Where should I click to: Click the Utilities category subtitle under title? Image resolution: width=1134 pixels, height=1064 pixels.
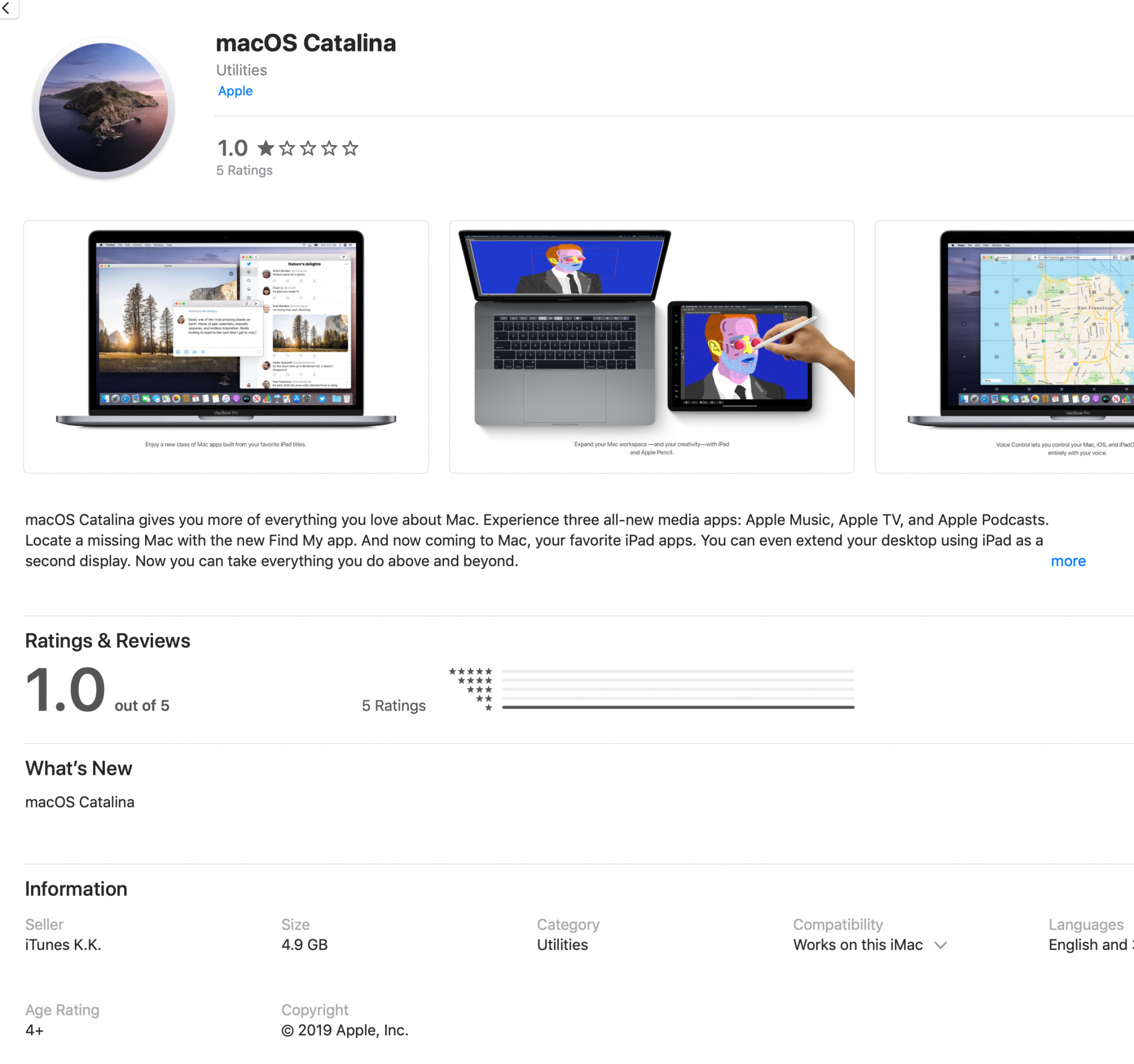click(x=242, y=70)
